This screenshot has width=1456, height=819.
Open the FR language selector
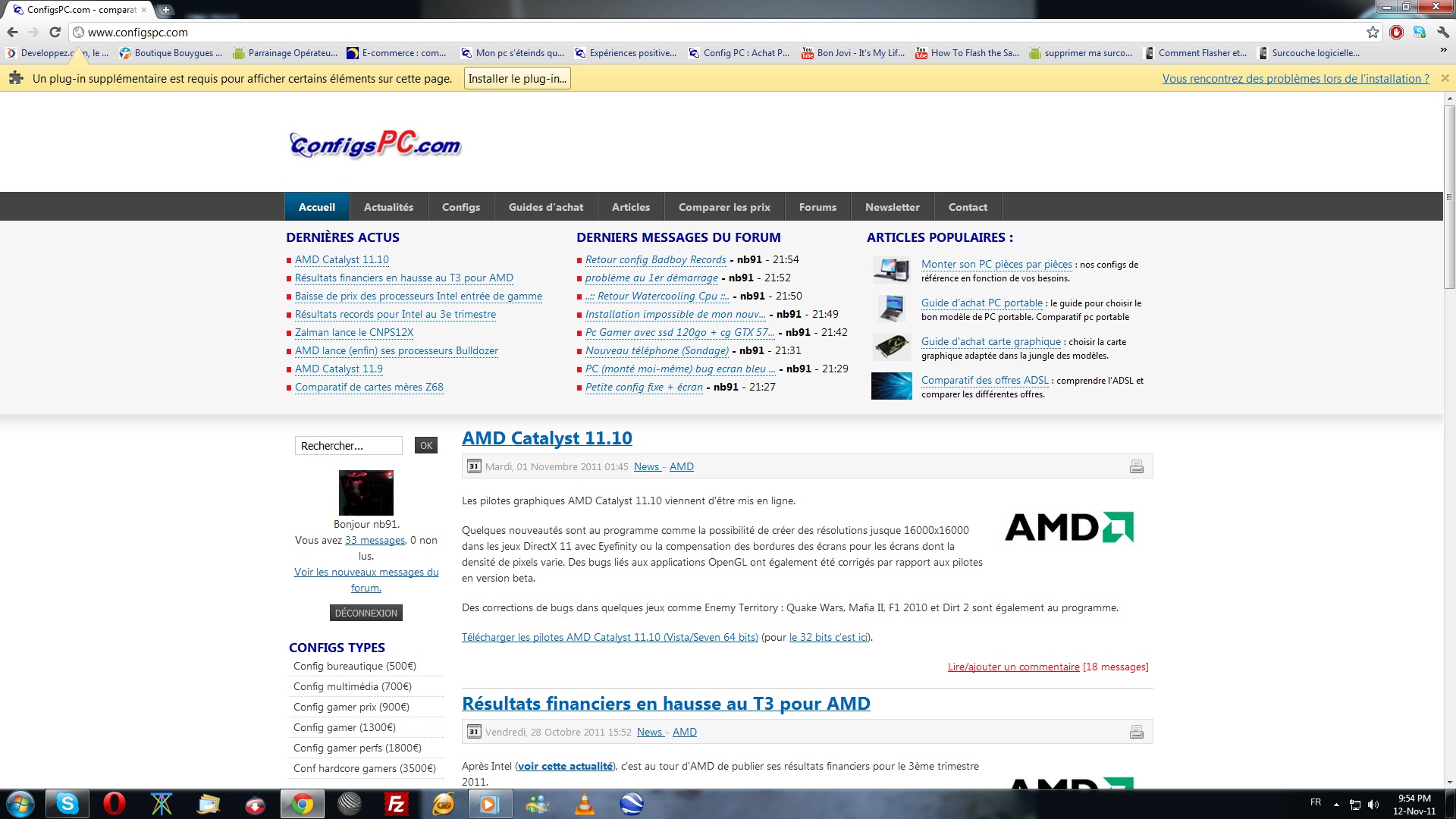point(1315,802)
